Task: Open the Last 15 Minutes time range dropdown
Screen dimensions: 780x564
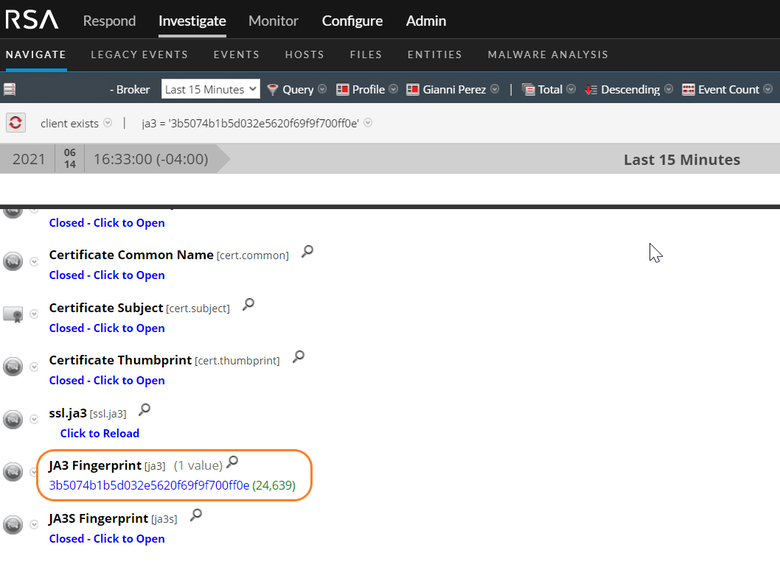Action: coord(210,90)
